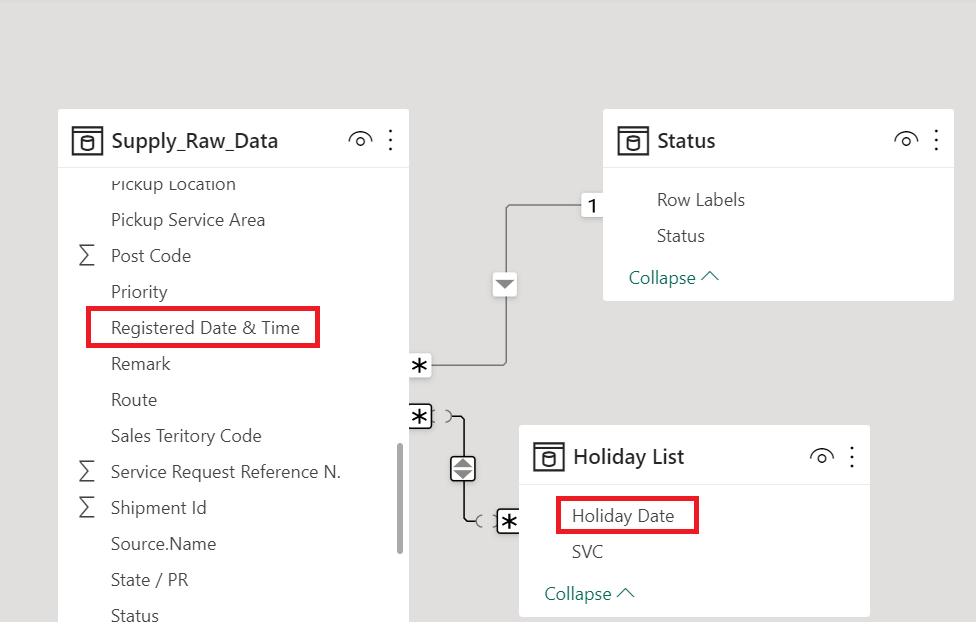Click the many marker on the Status relationship line at Supply_Raw_Data

click(x=420, y=365)
